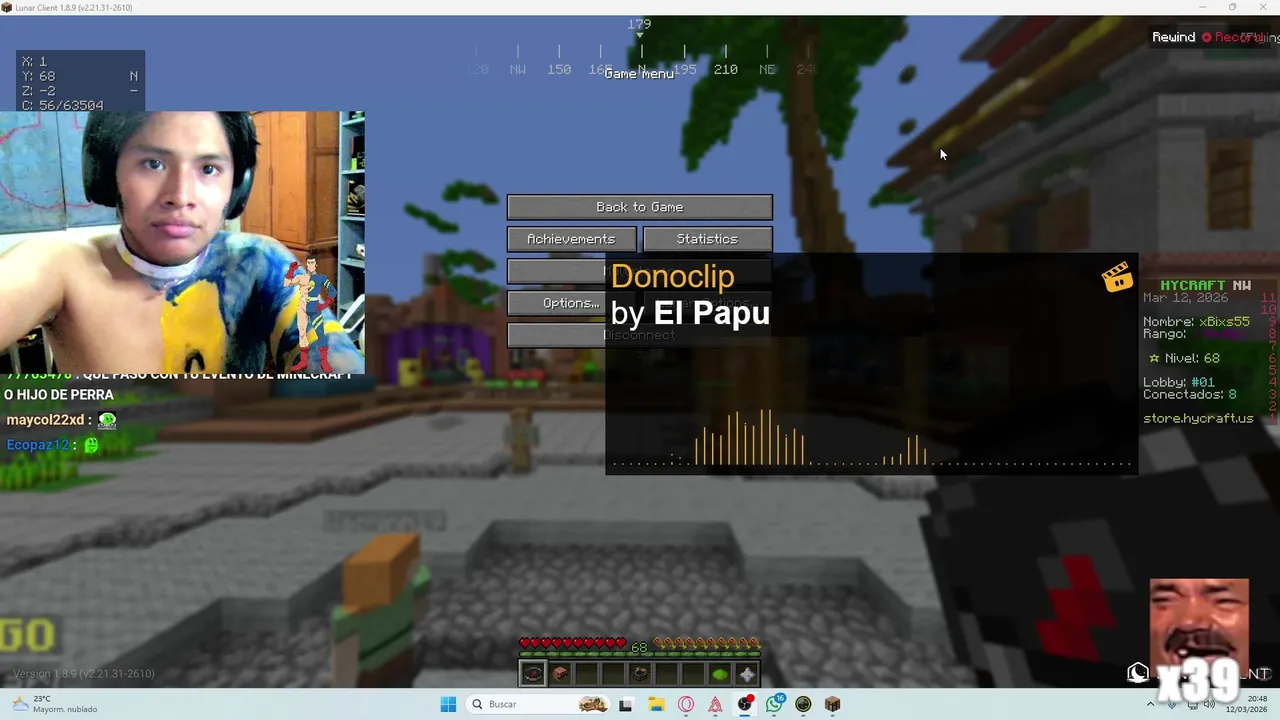Click the Conectados: 8 scoreboard line
Image resolution: width=1280 pixels, height=720 pixels.
click(1190, 394)
